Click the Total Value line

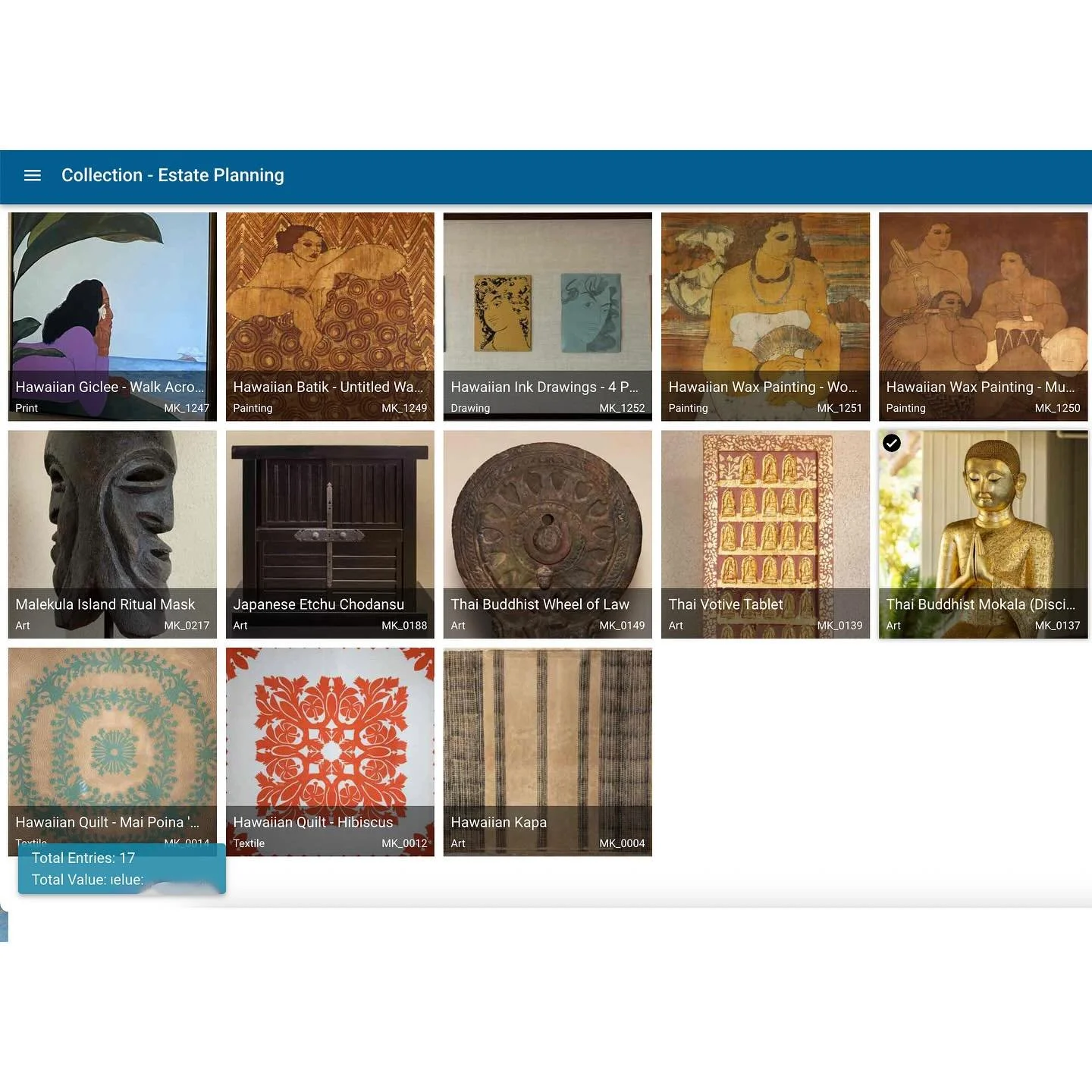[87, 880]
